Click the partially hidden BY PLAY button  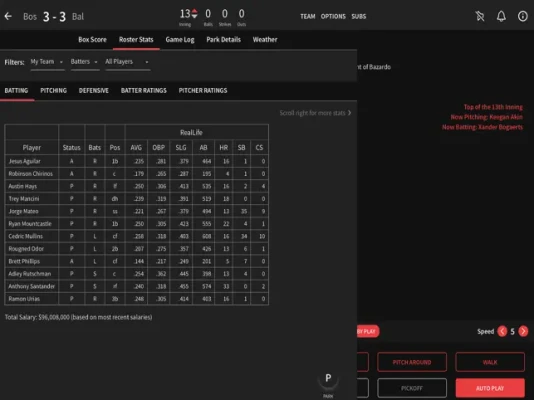(x=368, y=331)
